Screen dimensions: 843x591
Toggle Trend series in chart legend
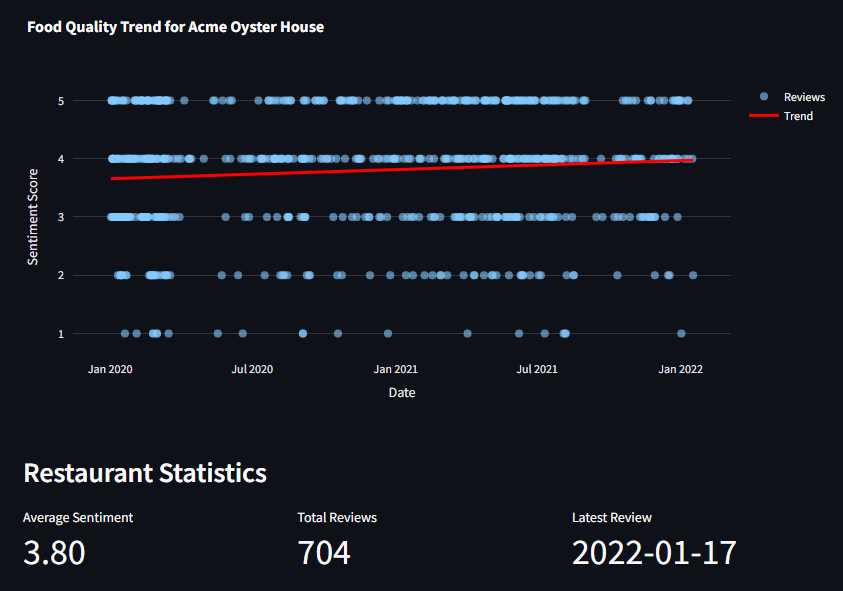pyautogui.click(x=798, y=116)
